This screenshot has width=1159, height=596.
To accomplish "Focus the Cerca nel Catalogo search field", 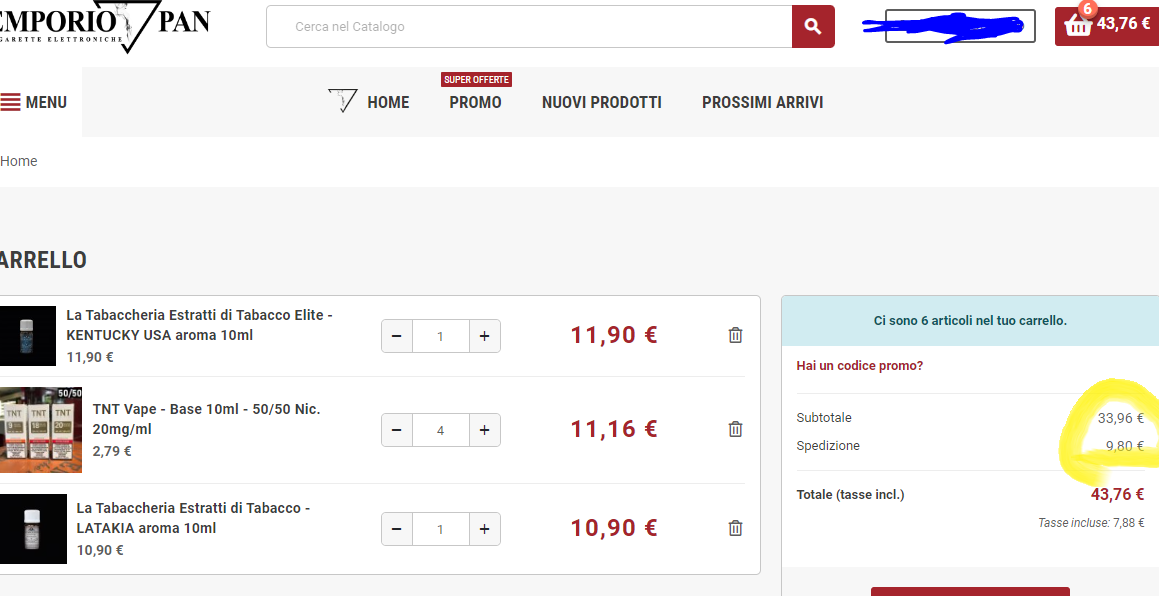I will pos(529,27).
